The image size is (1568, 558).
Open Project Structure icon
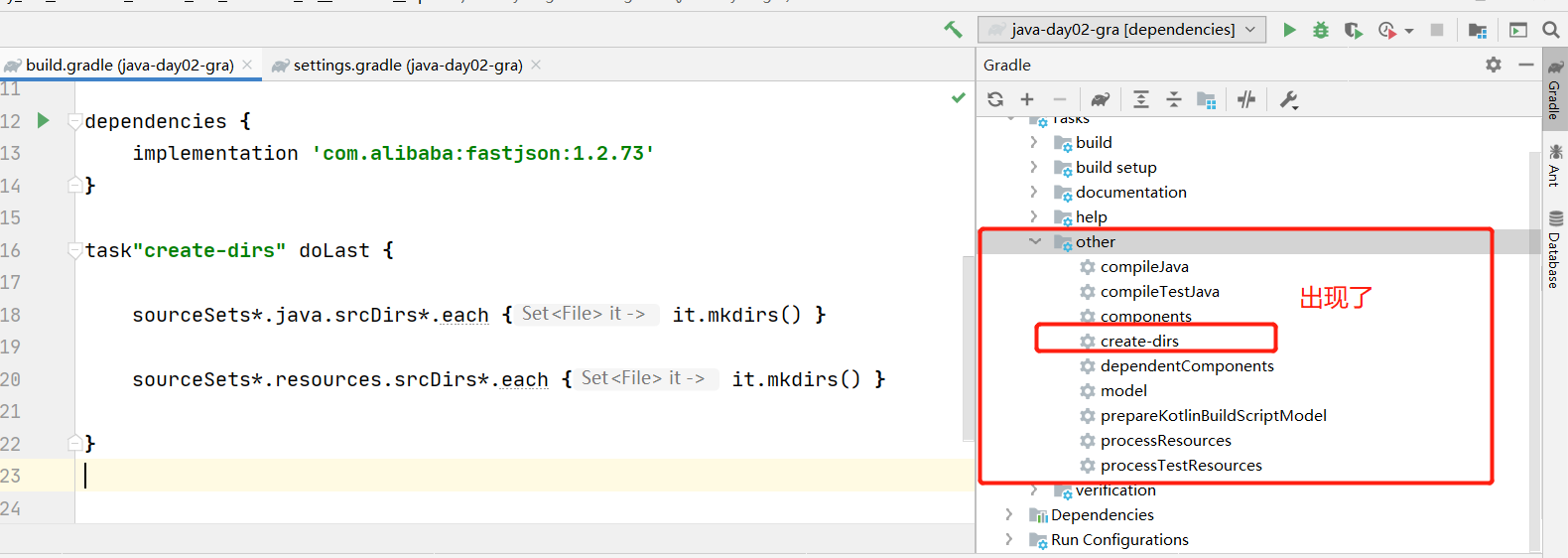(1478, 30)
